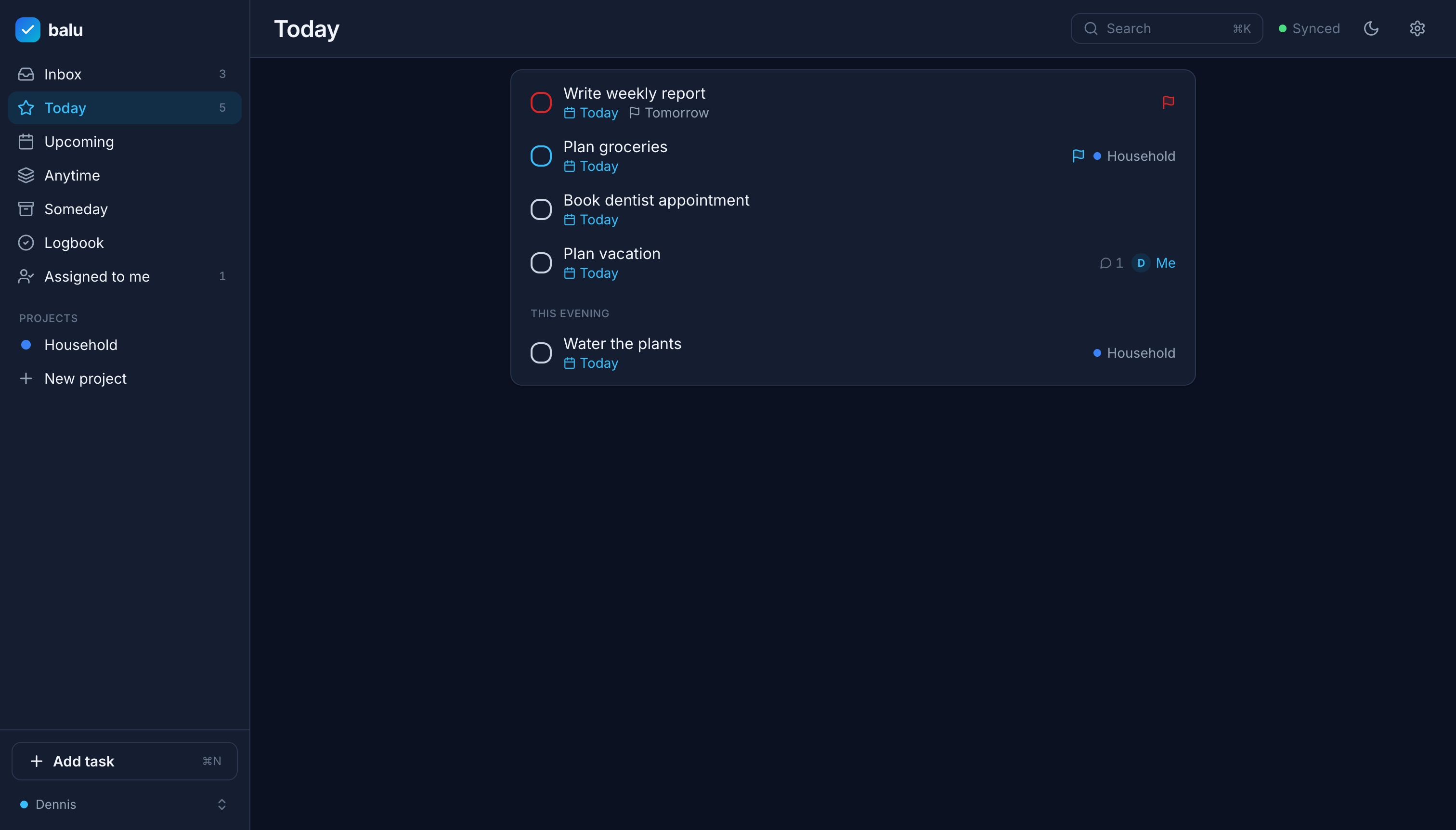Click the green sync status dot

1282,28
